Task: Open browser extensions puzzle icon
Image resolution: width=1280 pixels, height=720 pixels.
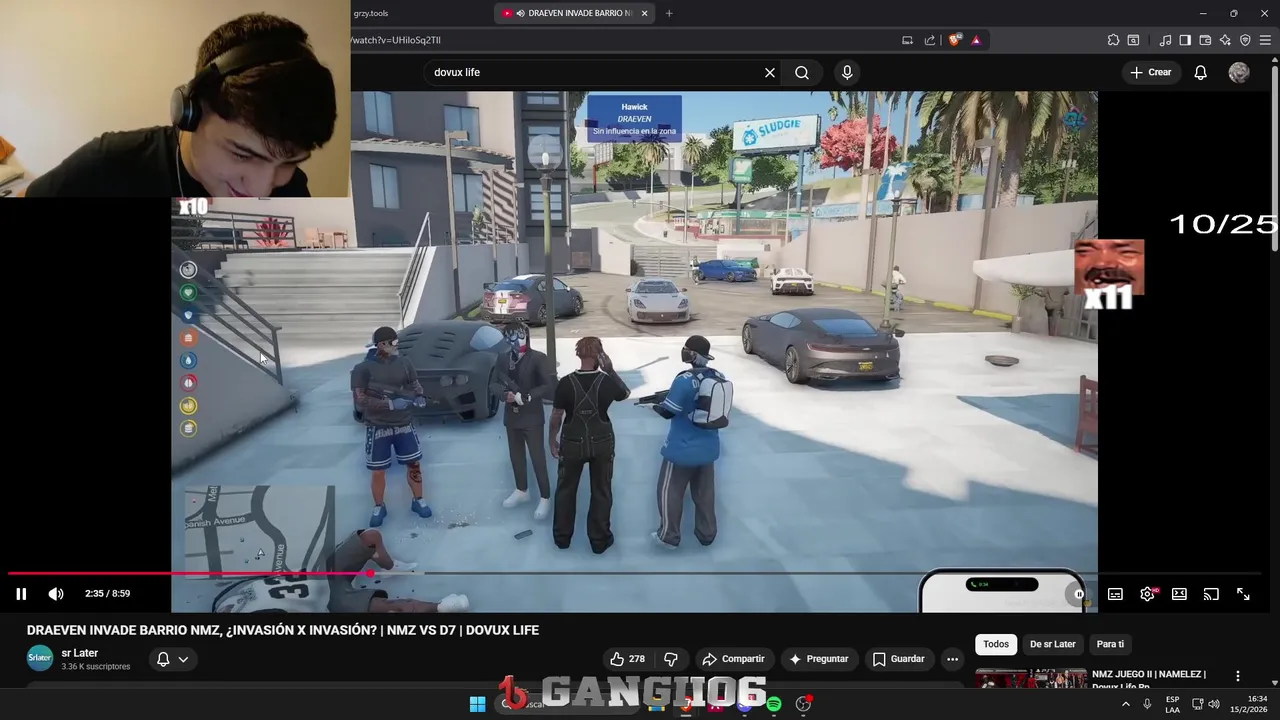Action: [1113, 40]
